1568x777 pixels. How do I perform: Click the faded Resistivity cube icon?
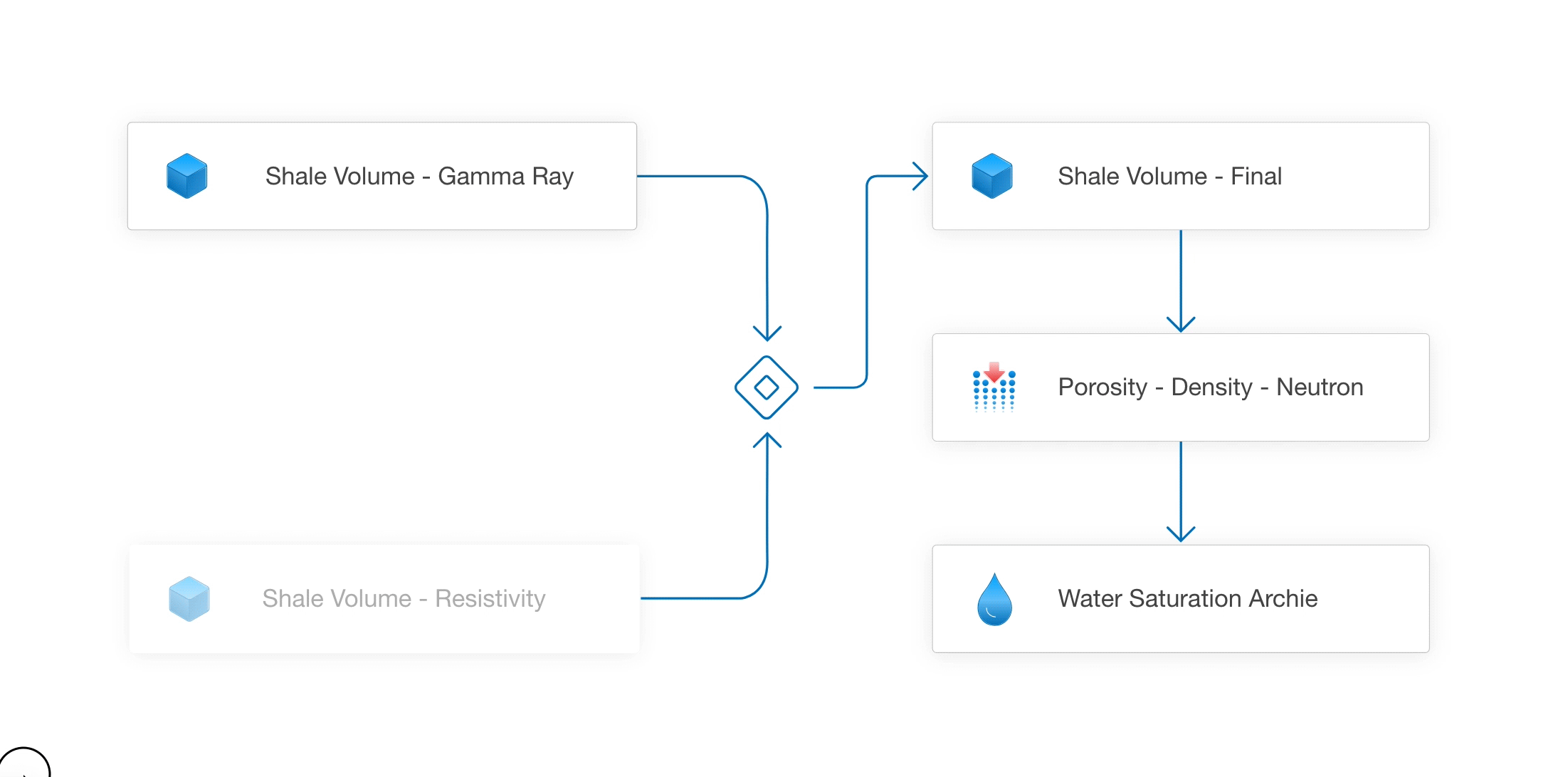(189, 599)
